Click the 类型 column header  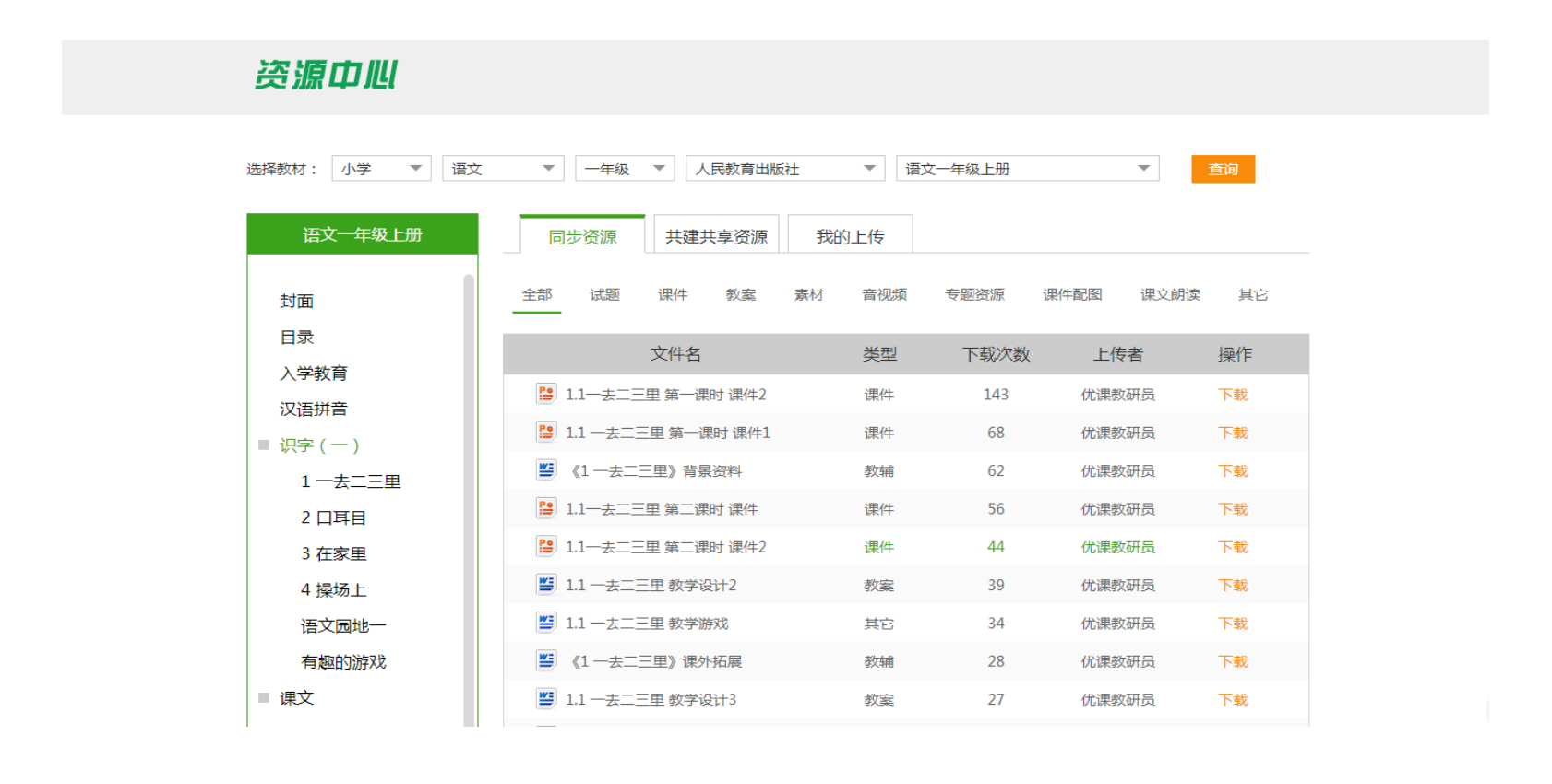(x=879, y=354)
